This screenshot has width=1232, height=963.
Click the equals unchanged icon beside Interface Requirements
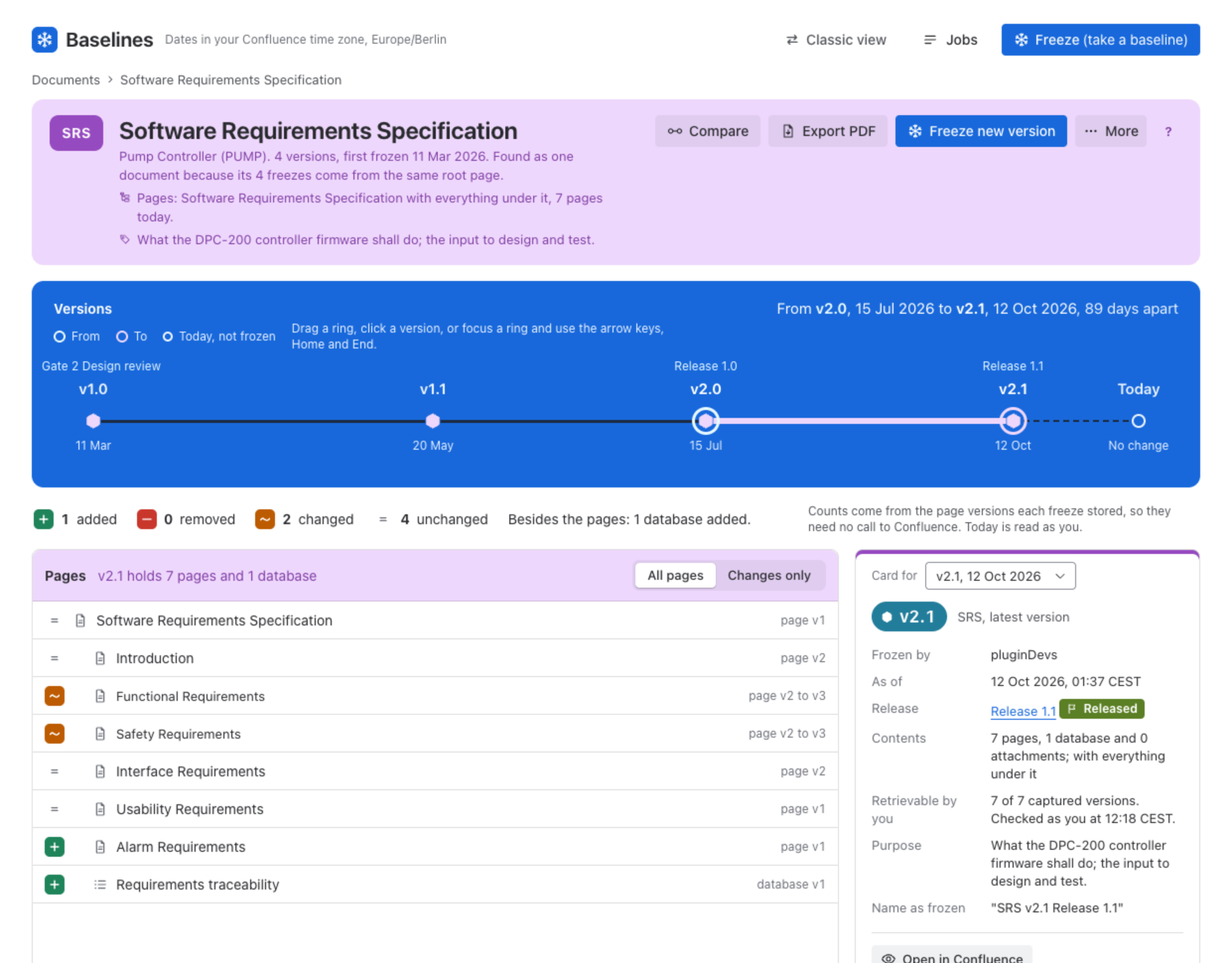coord(55,771)
